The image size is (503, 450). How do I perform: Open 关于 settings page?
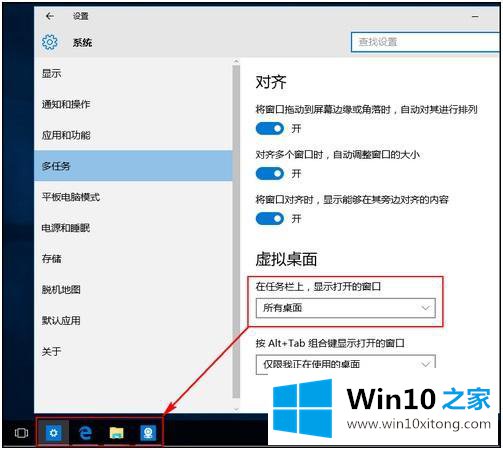133,351
